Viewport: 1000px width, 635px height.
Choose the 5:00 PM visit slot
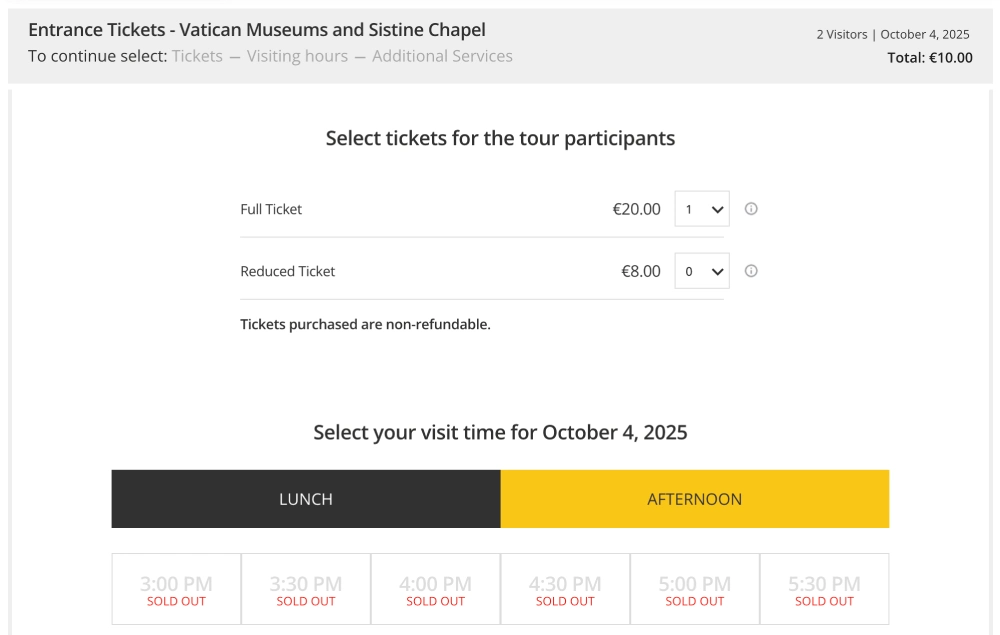(x=695, y=589)
